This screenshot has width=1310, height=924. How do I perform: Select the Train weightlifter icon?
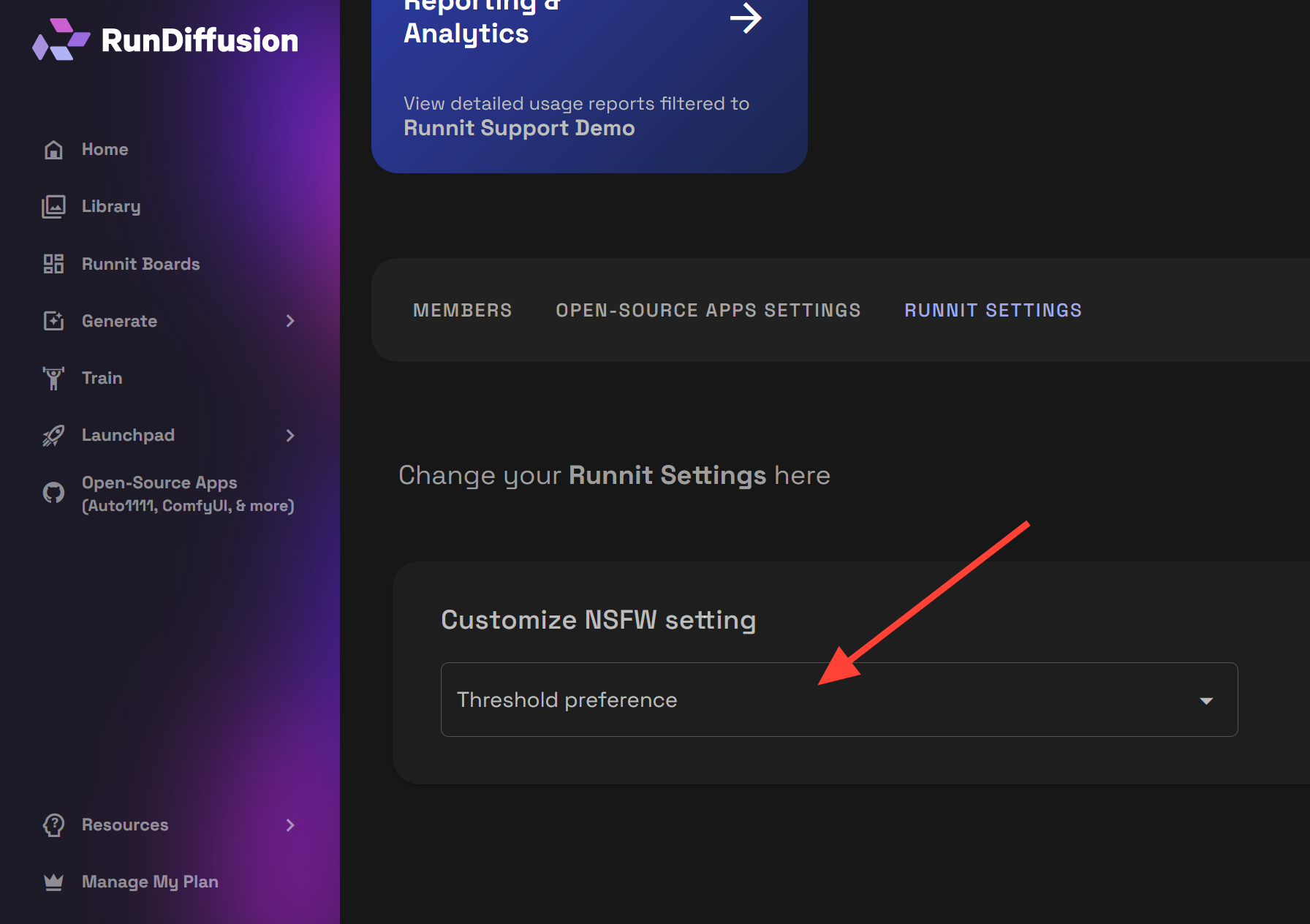point(53,377)
